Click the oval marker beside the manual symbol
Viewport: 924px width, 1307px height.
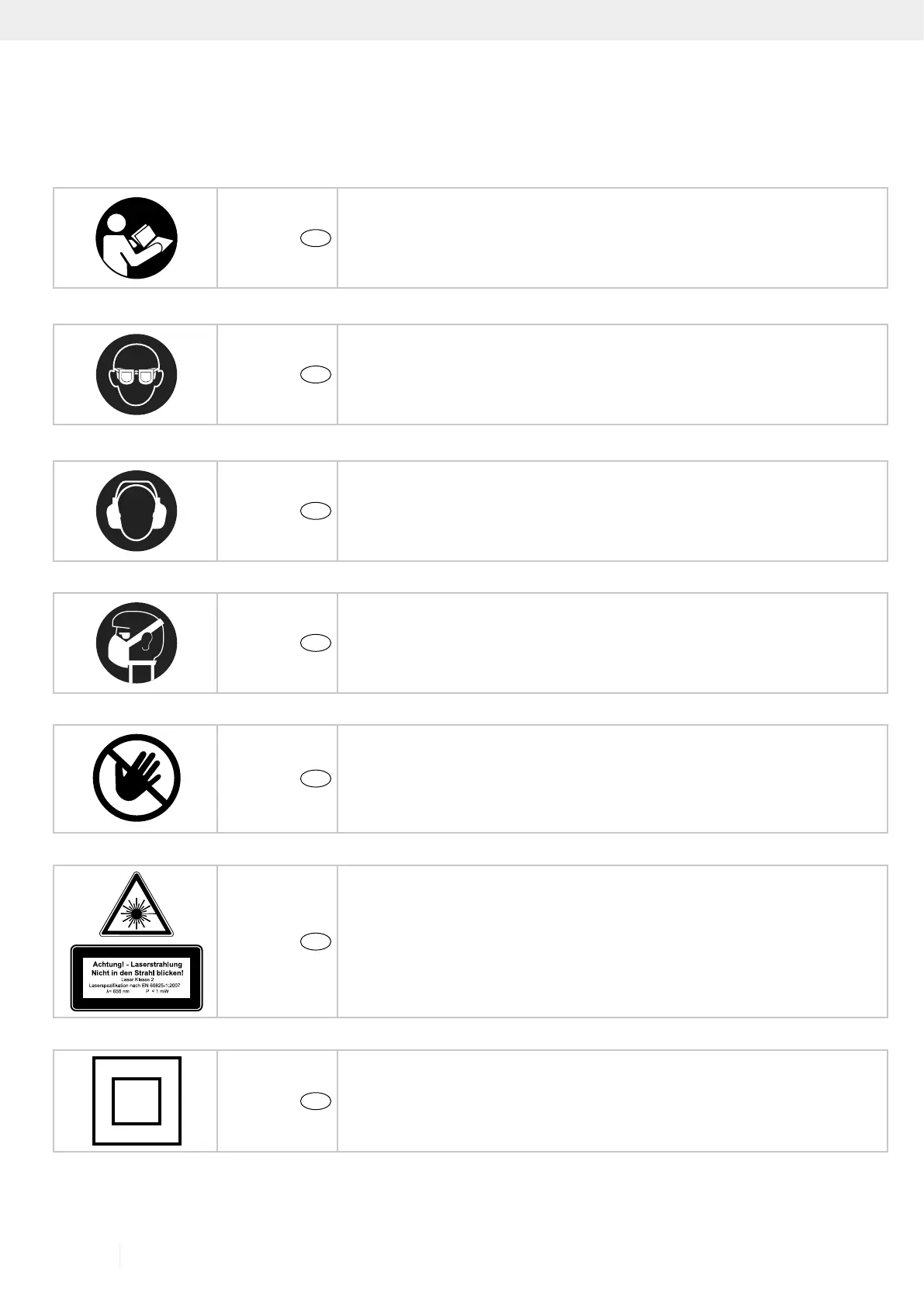pos(316,238)
